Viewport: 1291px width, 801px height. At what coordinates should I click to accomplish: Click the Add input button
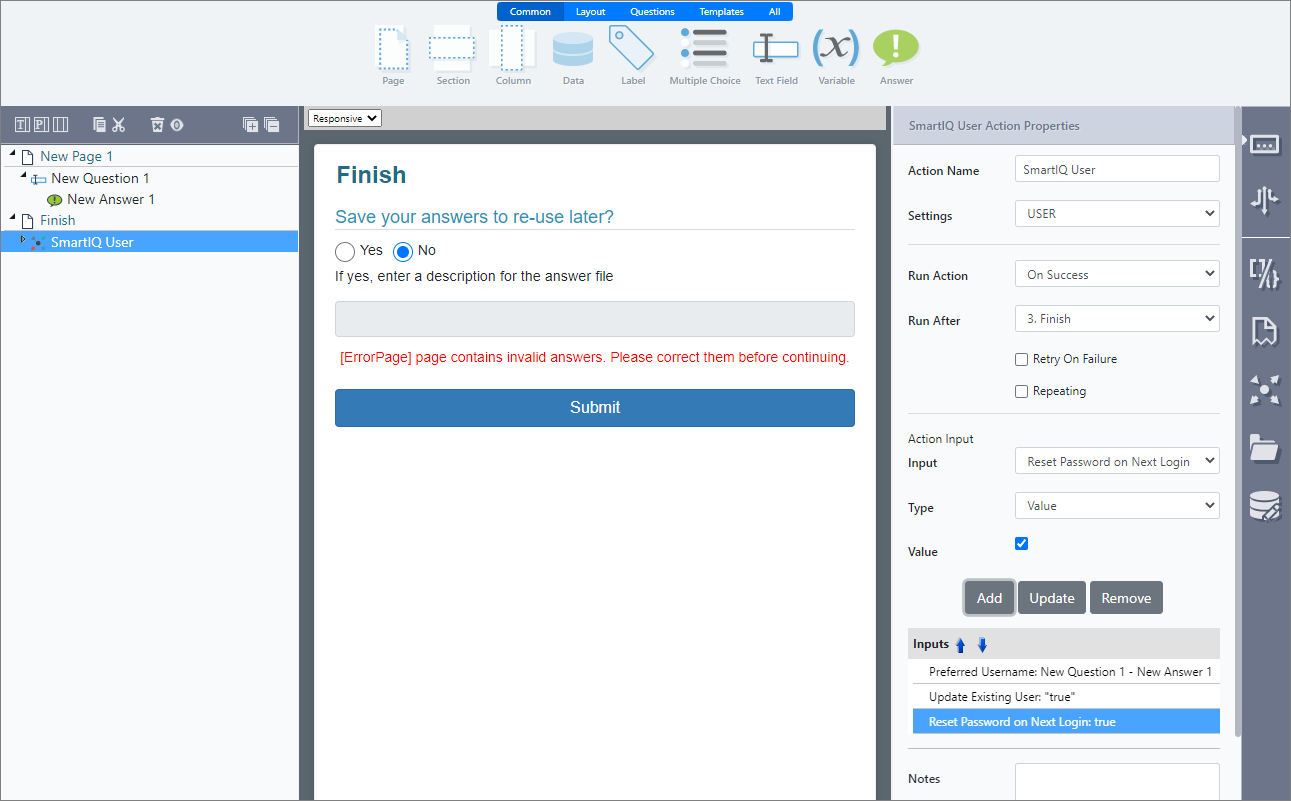click(989, 597)
